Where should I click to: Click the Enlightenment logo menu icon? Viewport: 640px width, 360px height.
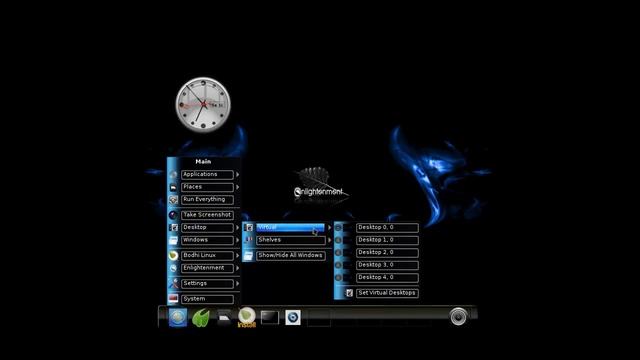tap(173, 268)
